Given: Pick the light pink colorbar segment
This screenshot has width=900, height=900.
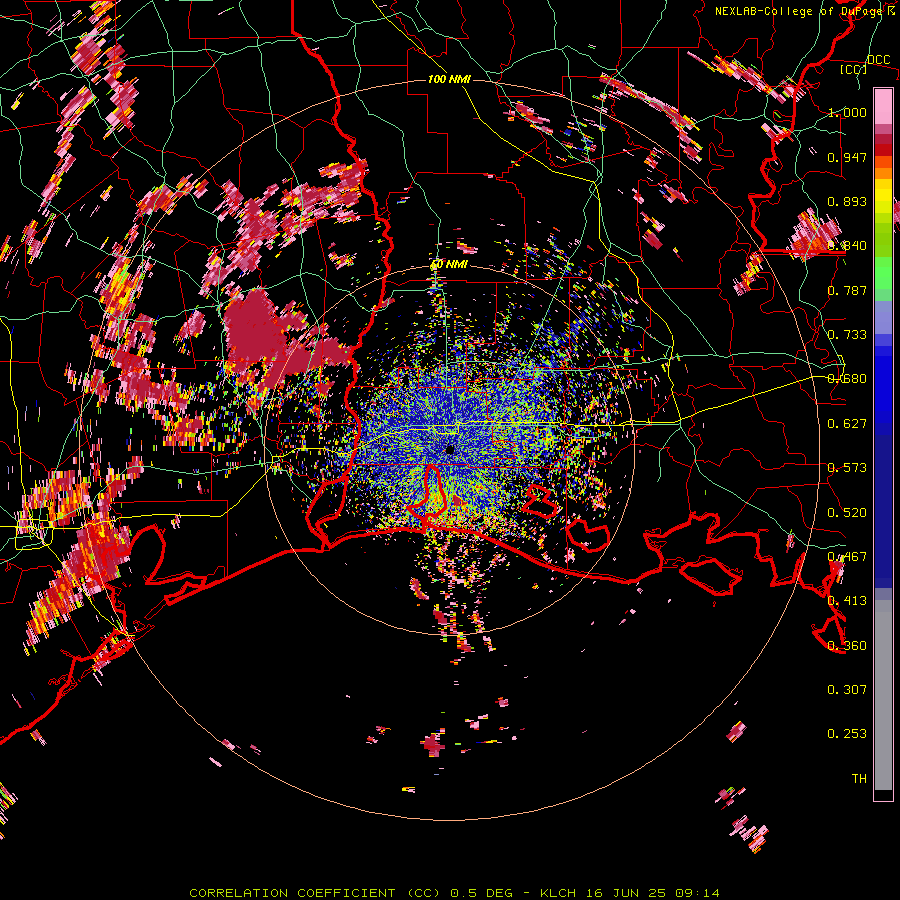Looking at the screenshot, I should (x=883, y=106).
